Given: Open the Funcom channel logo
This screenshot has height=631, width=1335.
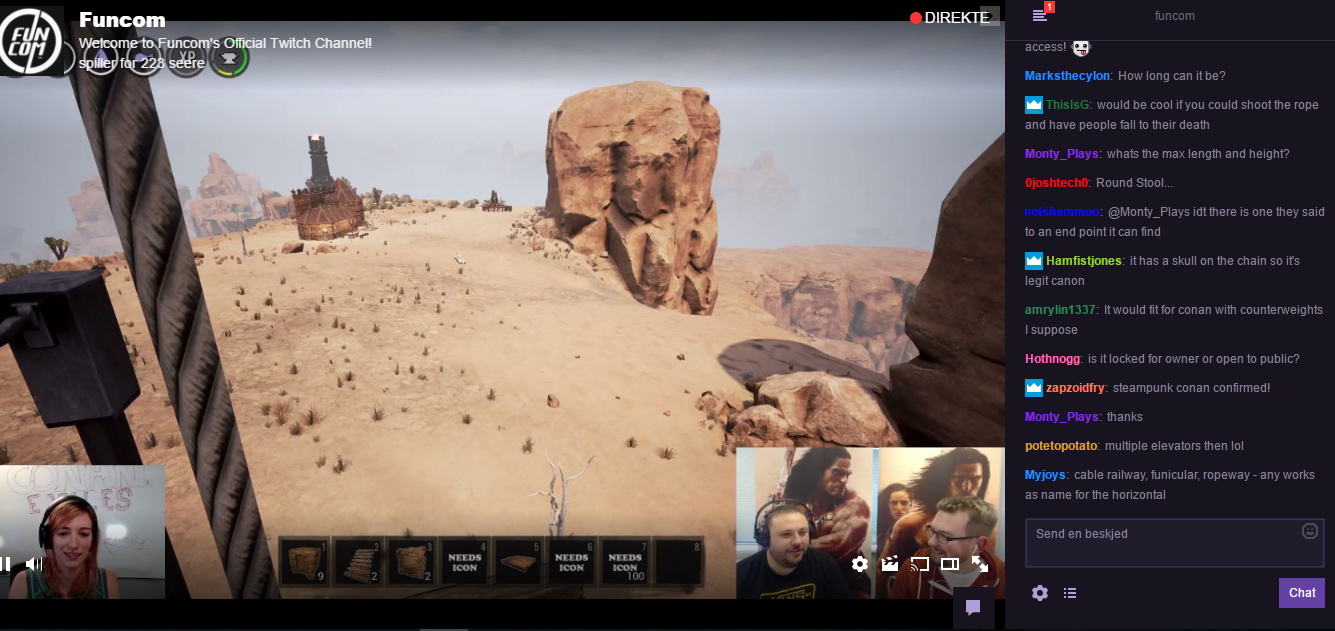Looking at the screenshot, I should click(x=30, y=41).
